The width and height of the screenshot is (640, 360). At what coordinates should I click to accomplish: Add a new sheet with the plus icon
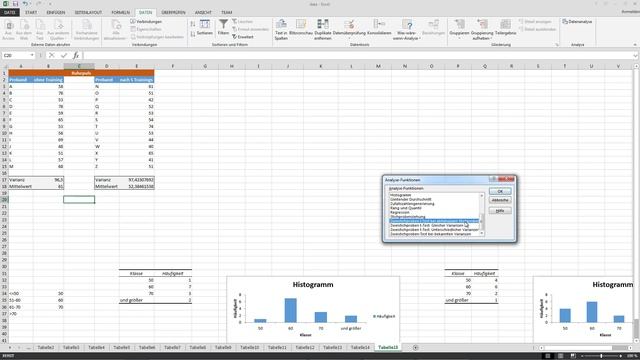[416, 347]
